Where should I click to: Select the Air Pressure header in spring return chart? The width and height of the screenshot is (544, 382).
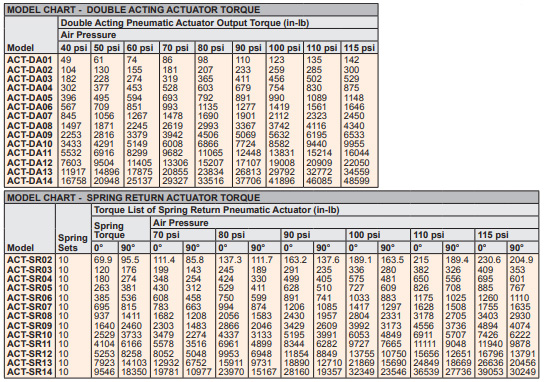tap(180, 223)
